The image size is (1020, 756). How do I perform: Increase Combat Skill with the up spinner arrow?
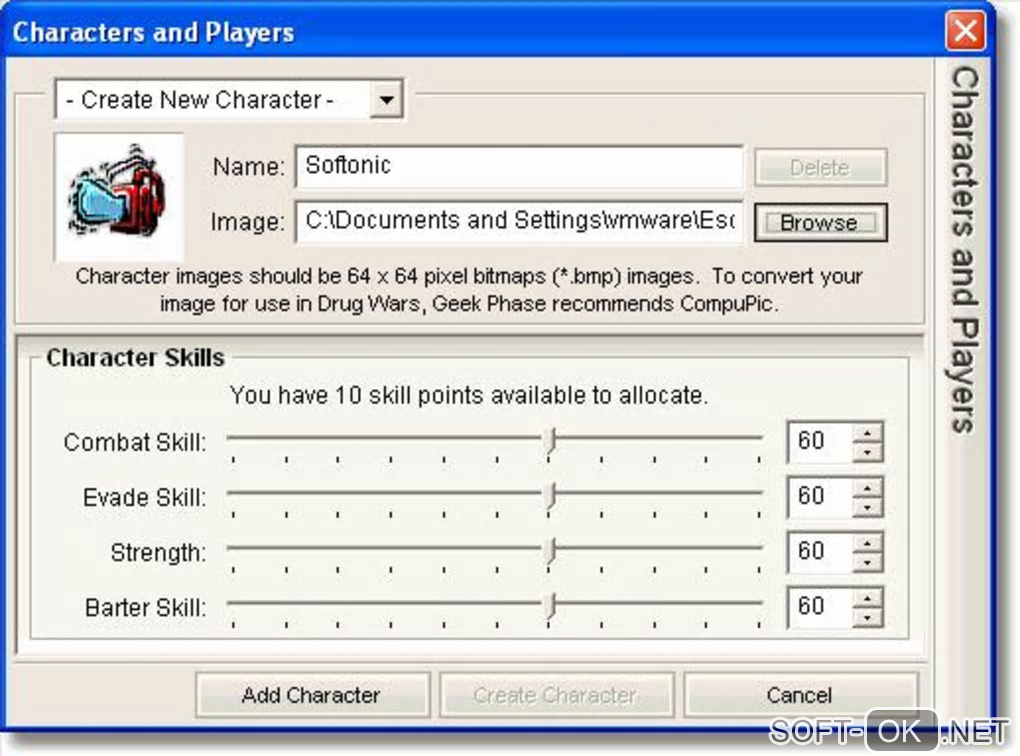867,433
